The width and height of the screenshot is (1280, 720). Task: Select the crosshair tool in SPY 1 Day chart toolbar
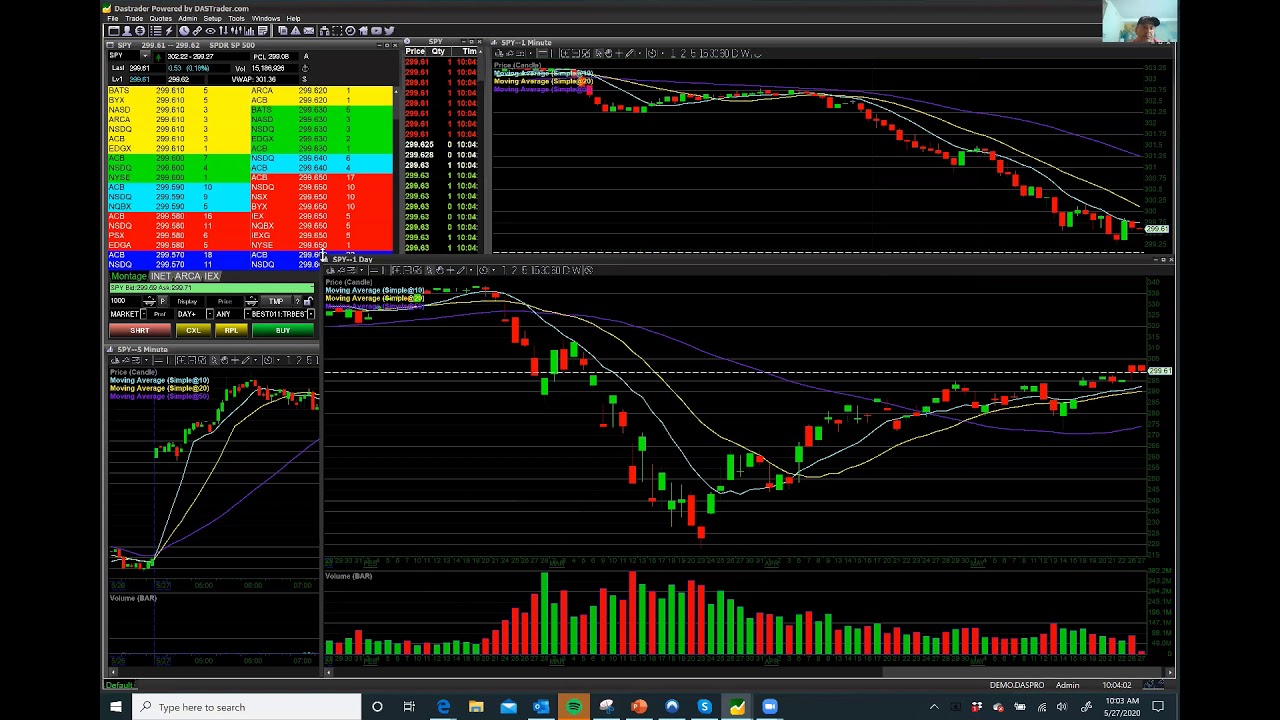point(450,270)
